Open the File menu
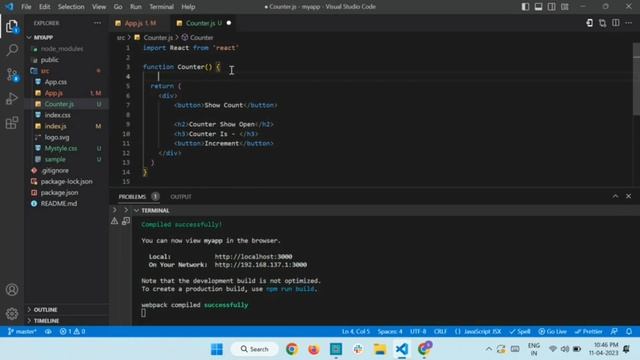 (26, 7)
